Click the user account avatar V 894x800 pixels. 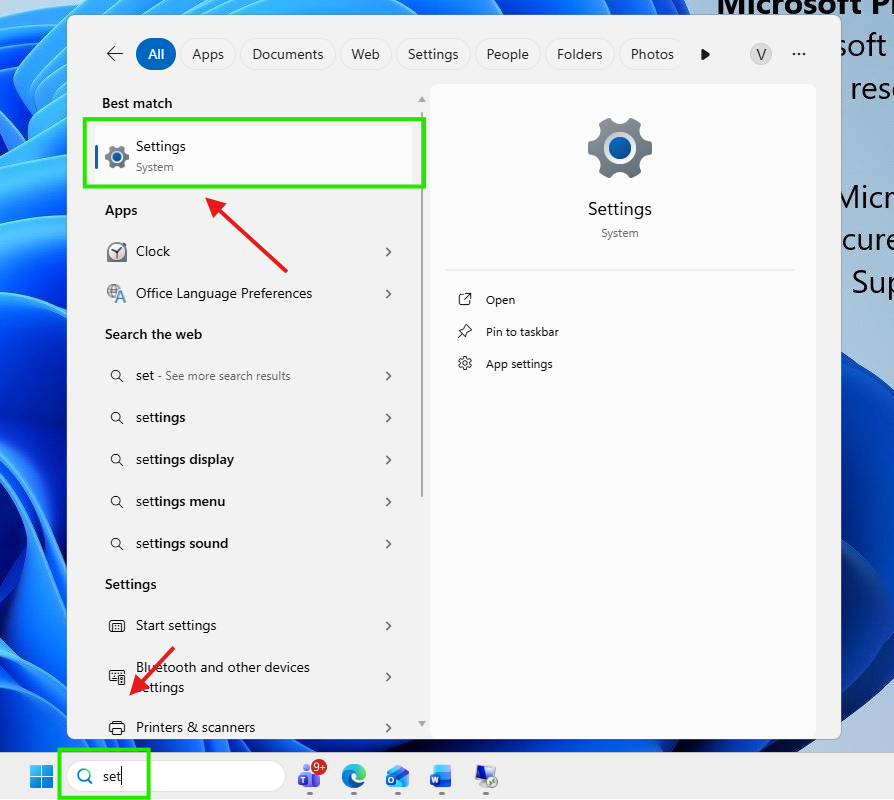(760, 54)
